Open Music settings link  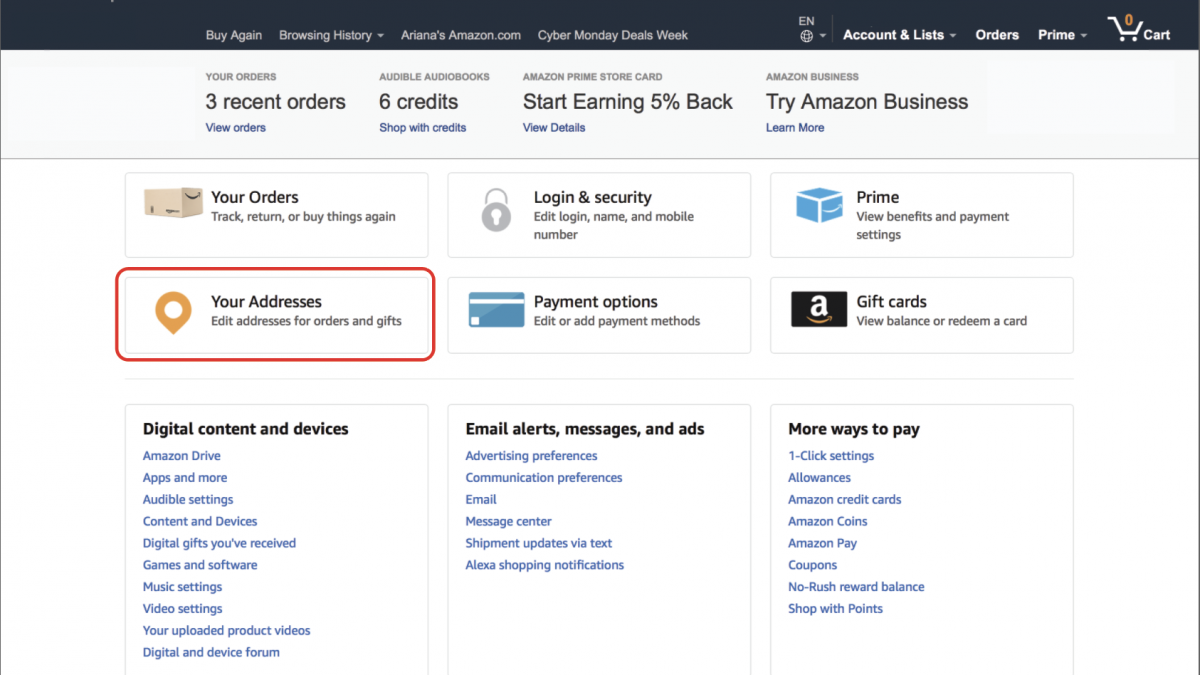tap(183, 588)
